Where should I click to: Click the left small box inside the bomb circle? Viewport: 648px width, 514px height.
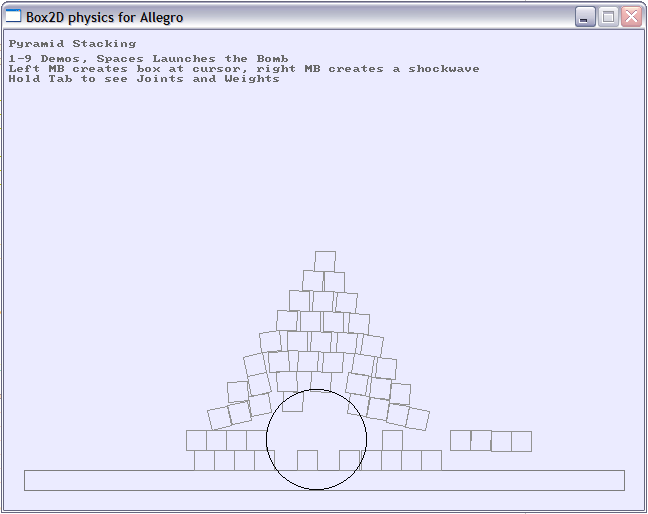pos(307,460)
